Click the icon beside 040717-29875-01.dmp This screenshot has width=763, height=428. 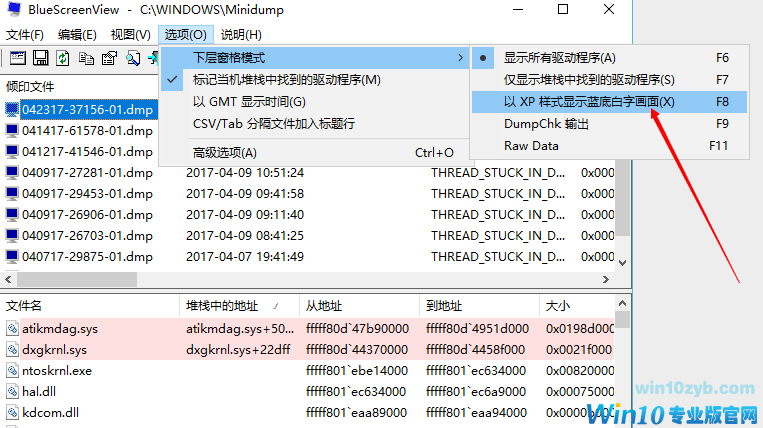(12, 256)
